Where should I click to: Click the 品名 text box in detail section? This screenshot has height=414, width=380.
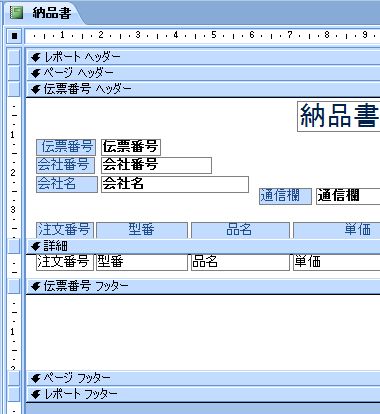pyautogui.click(x=240, y=262)
